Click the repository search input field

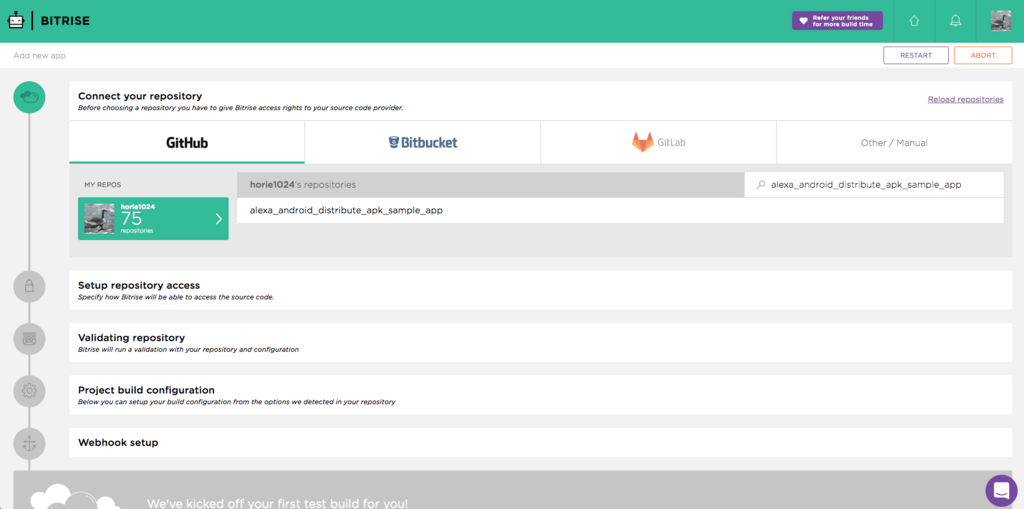874,185
